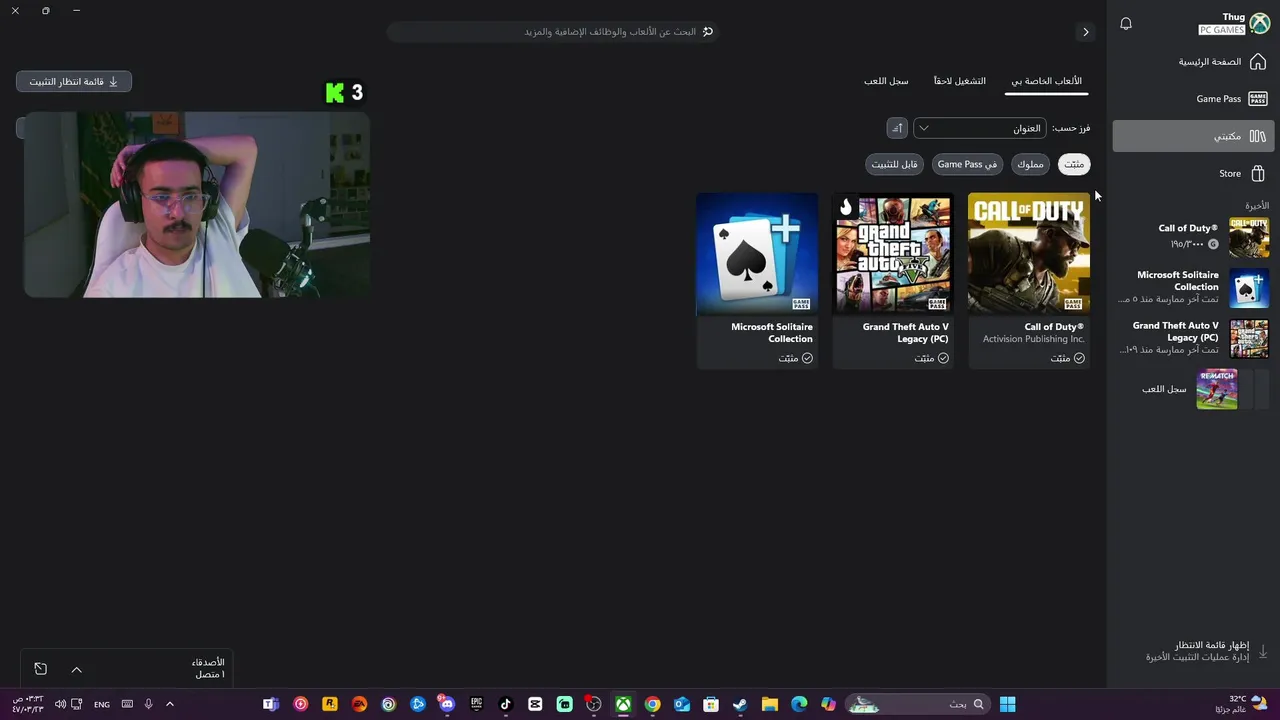Toggle sort order direction button
Image resolution: width=1280 pixels, height=720 pixels.
[897, 128]
